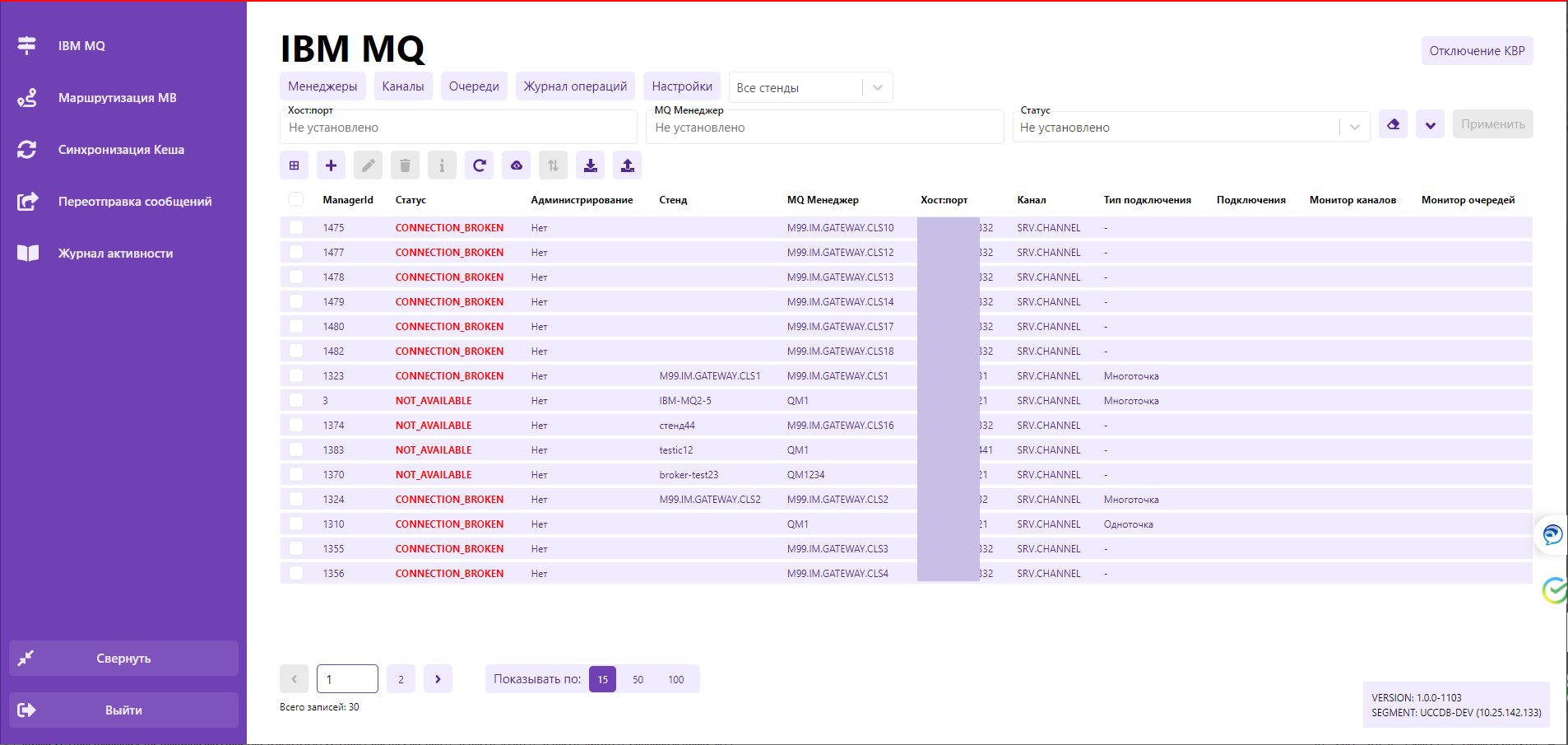The image size is (1568, 745).
Task: Click the add (plus) manager icon
Action: (331, 165)
